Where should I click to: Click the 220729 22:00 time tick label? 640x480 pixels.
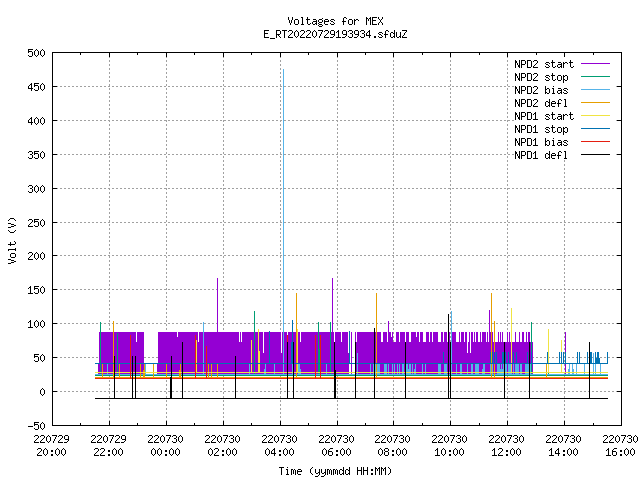(109, 446)
